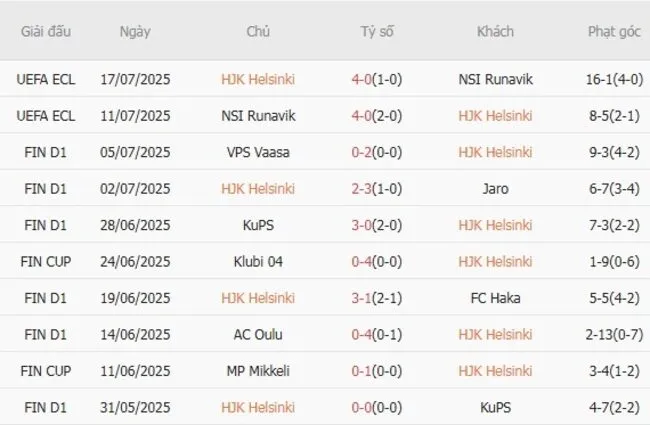Select the 17/07/2025 match date
This screenshot has height=425, width=650.
135,79
